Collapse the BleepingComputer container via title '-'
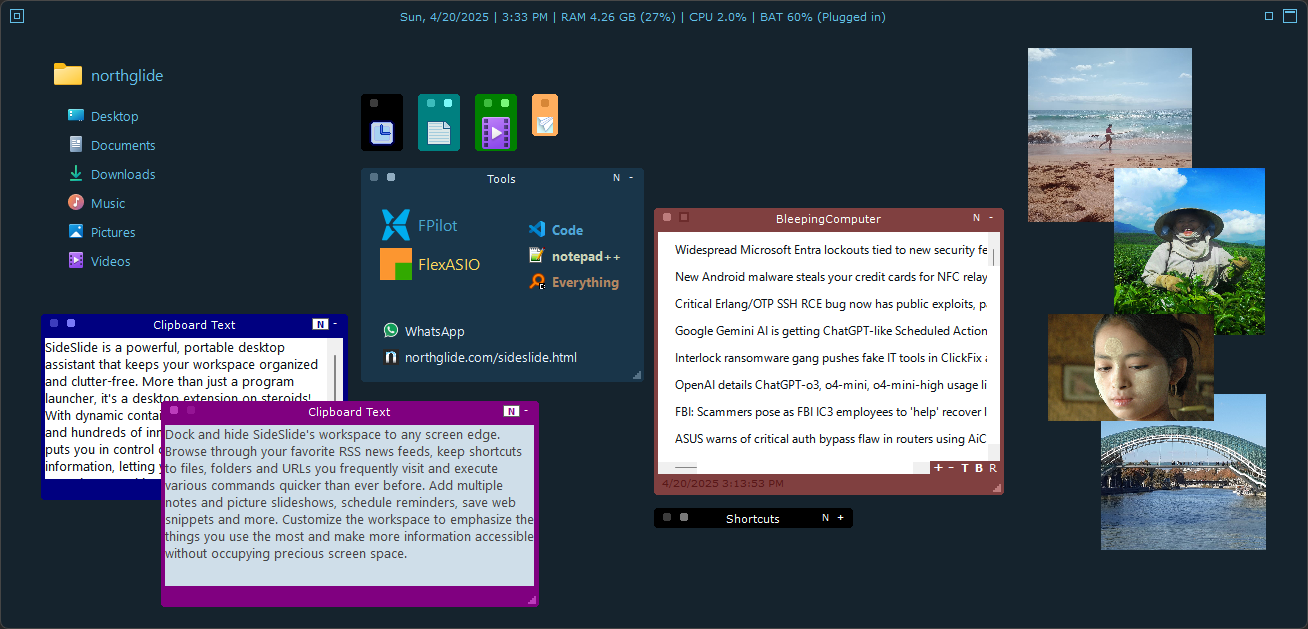The image size is (1308, 629). coord(991,218)
